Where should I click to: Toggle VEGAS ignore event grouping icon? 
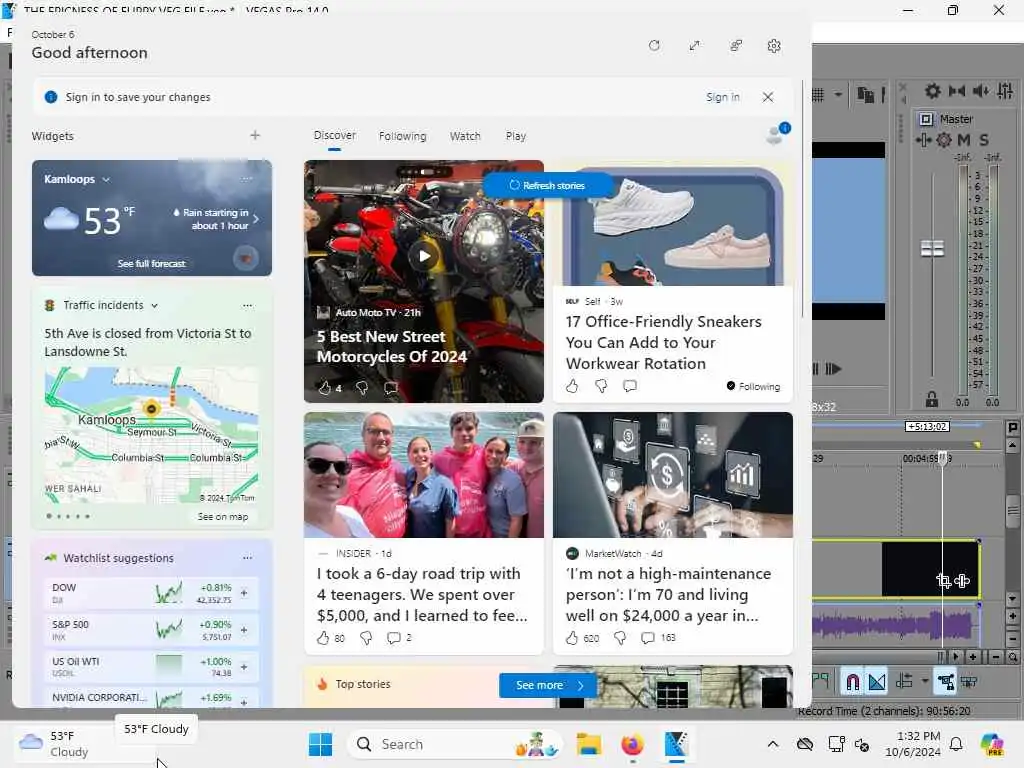coord(969,682)
